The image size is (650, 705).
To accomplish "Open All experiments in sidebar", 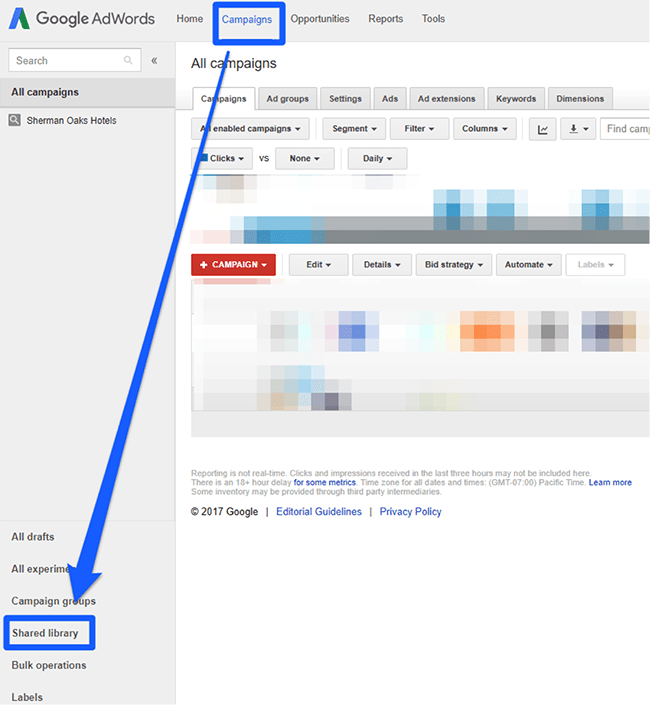I will point(43,569).
